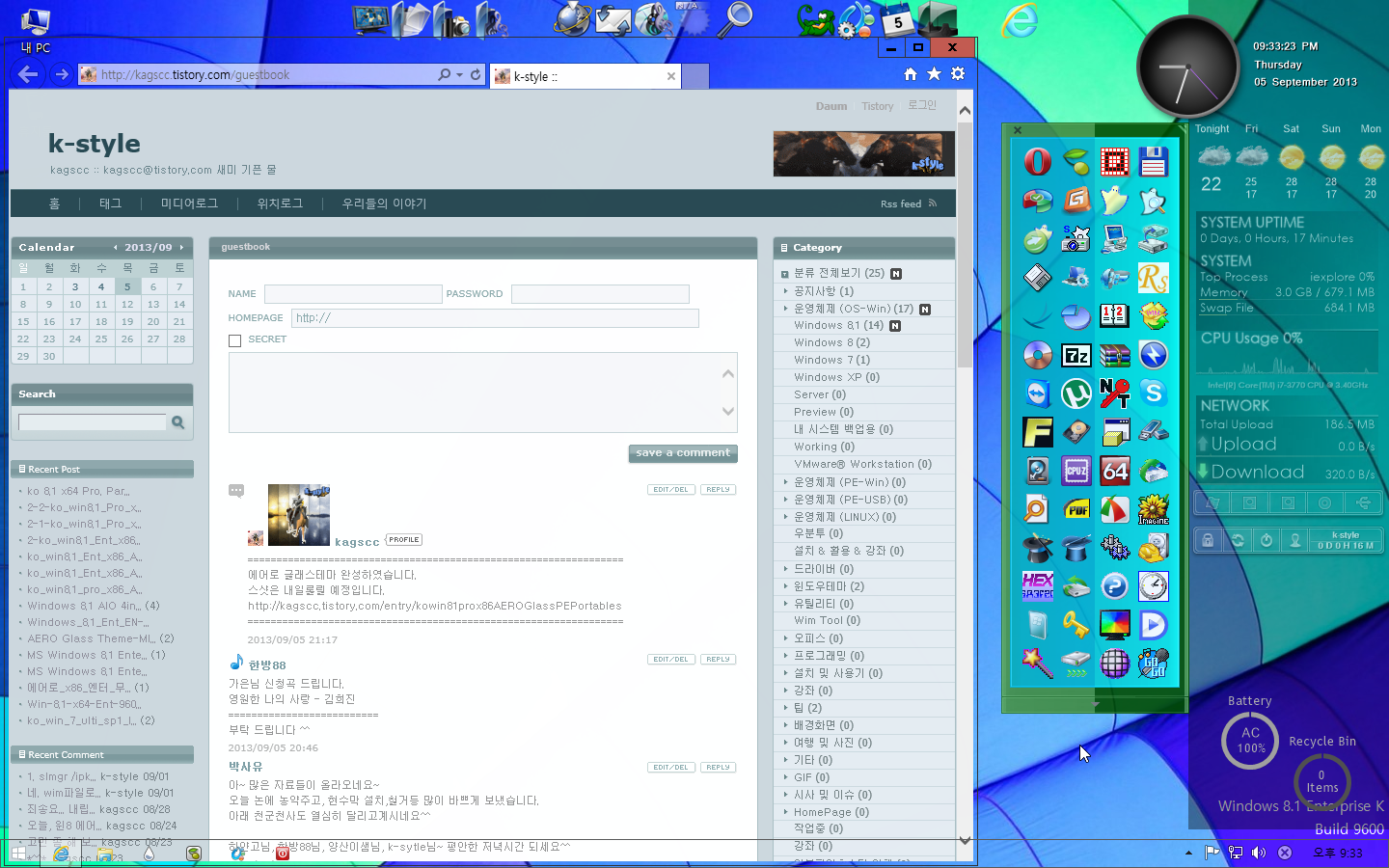Go to next month in Calendar
The image size is (1389, 868).
(181, 248)
